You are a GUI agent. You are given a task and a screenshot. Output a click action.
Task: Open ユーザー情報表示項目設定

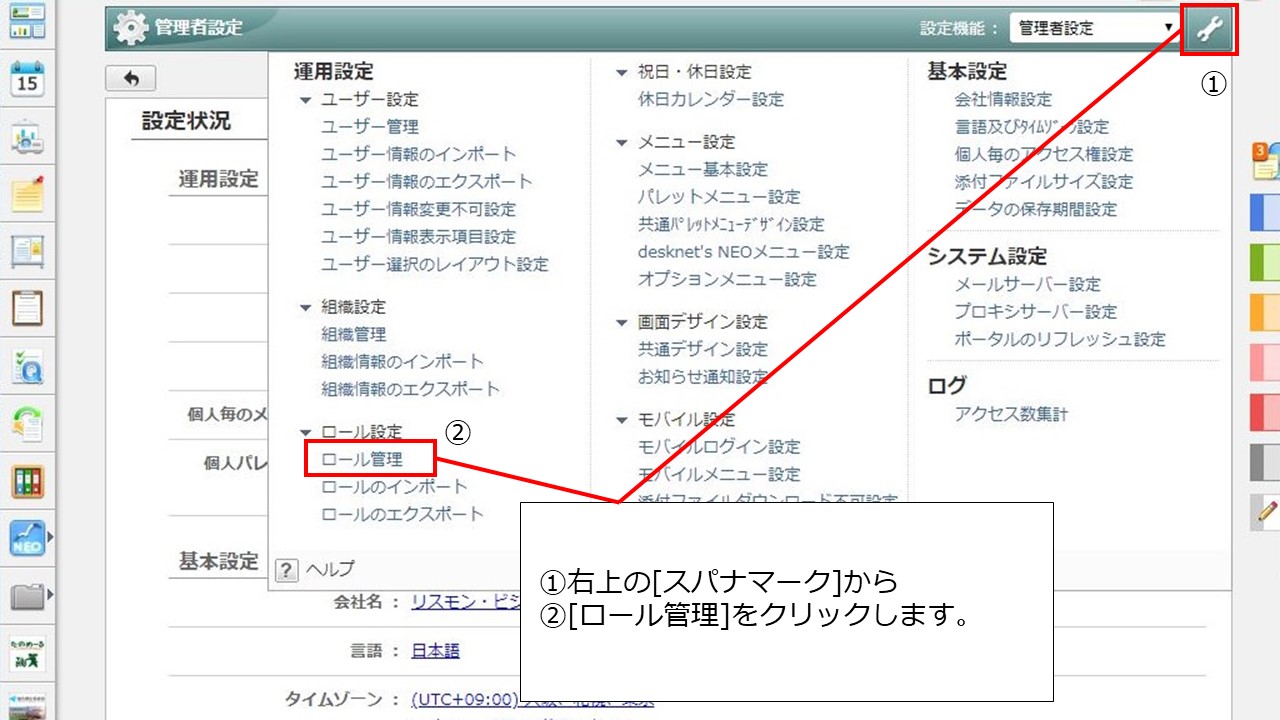click(x=419, y=237)
